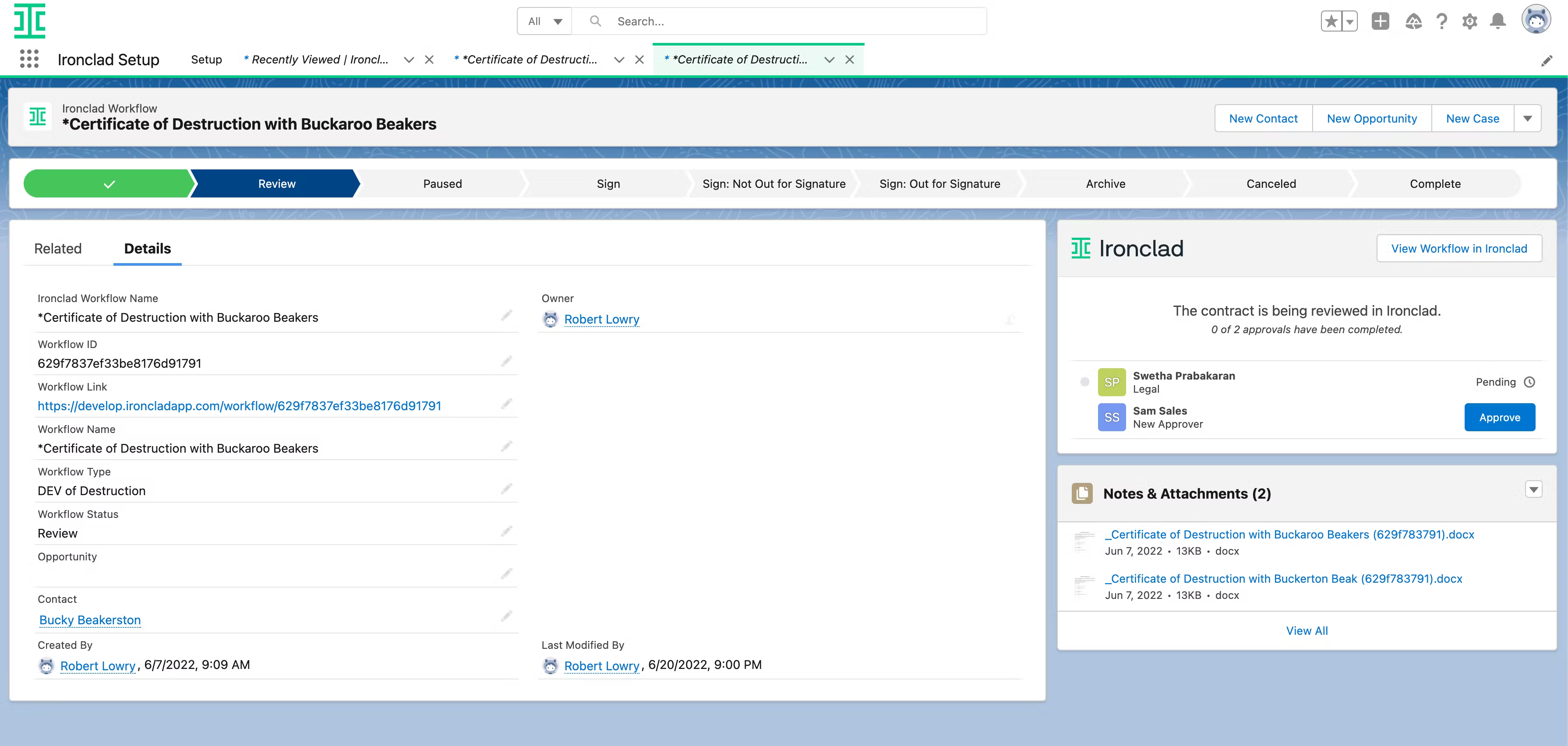Open the Trailhead guidance icon

[1413, 21]
